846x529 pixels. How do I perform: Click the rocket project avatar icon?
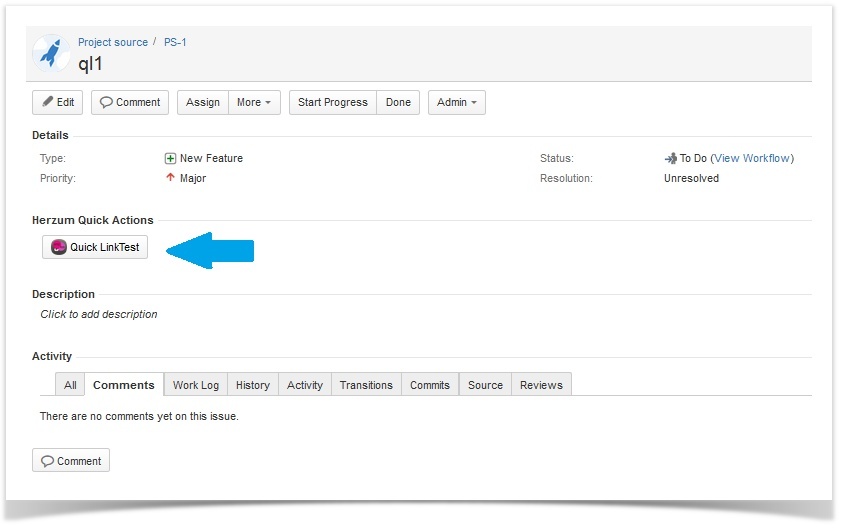pos(51,53)
